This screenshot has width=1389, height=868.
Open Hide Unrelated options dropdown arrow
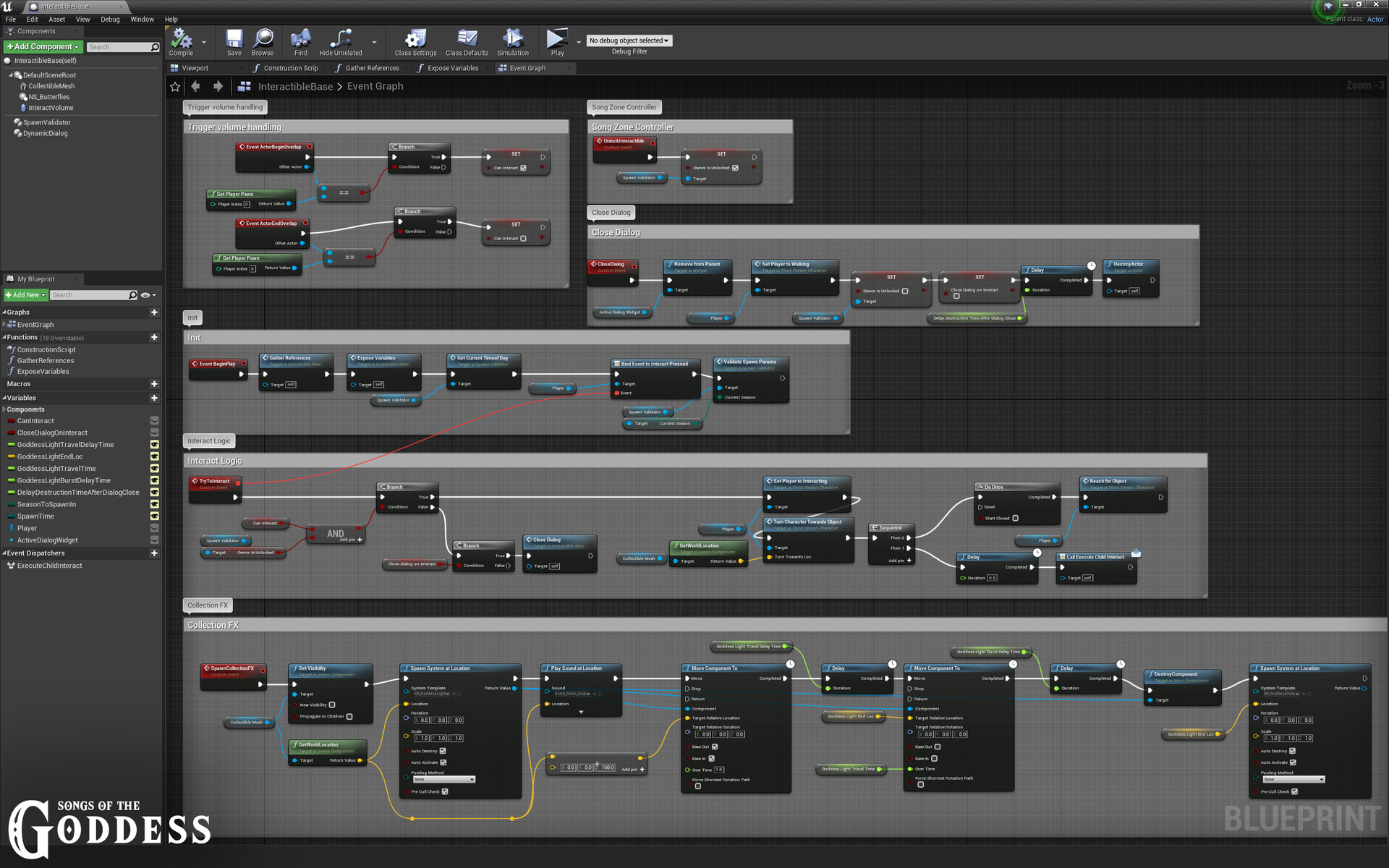pyautogui.click(x=374, y=42)
